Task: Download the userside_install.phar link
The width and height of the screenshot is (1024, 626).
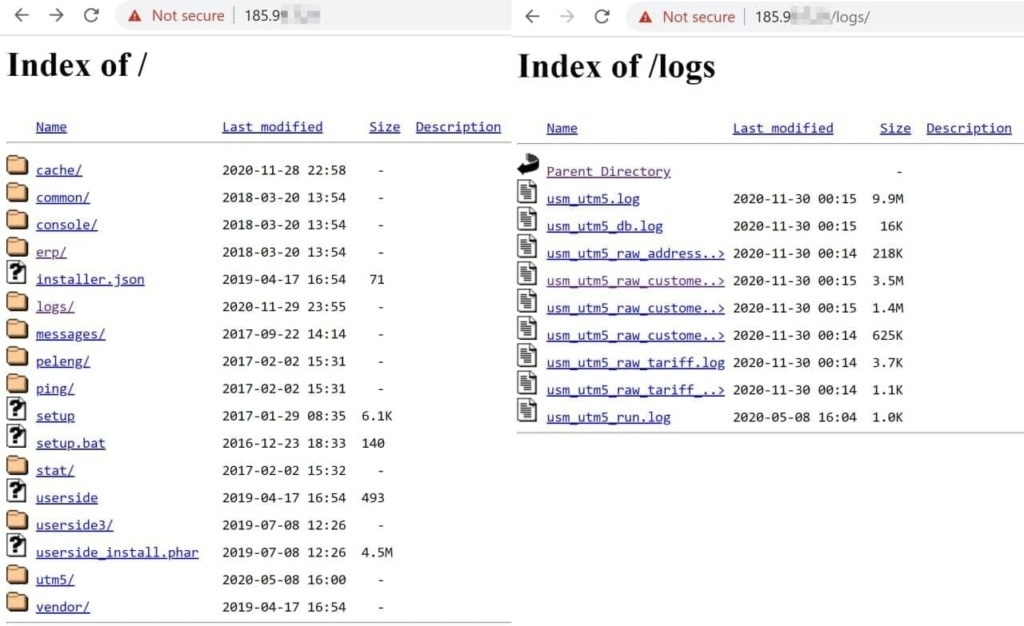Action: 117,553
